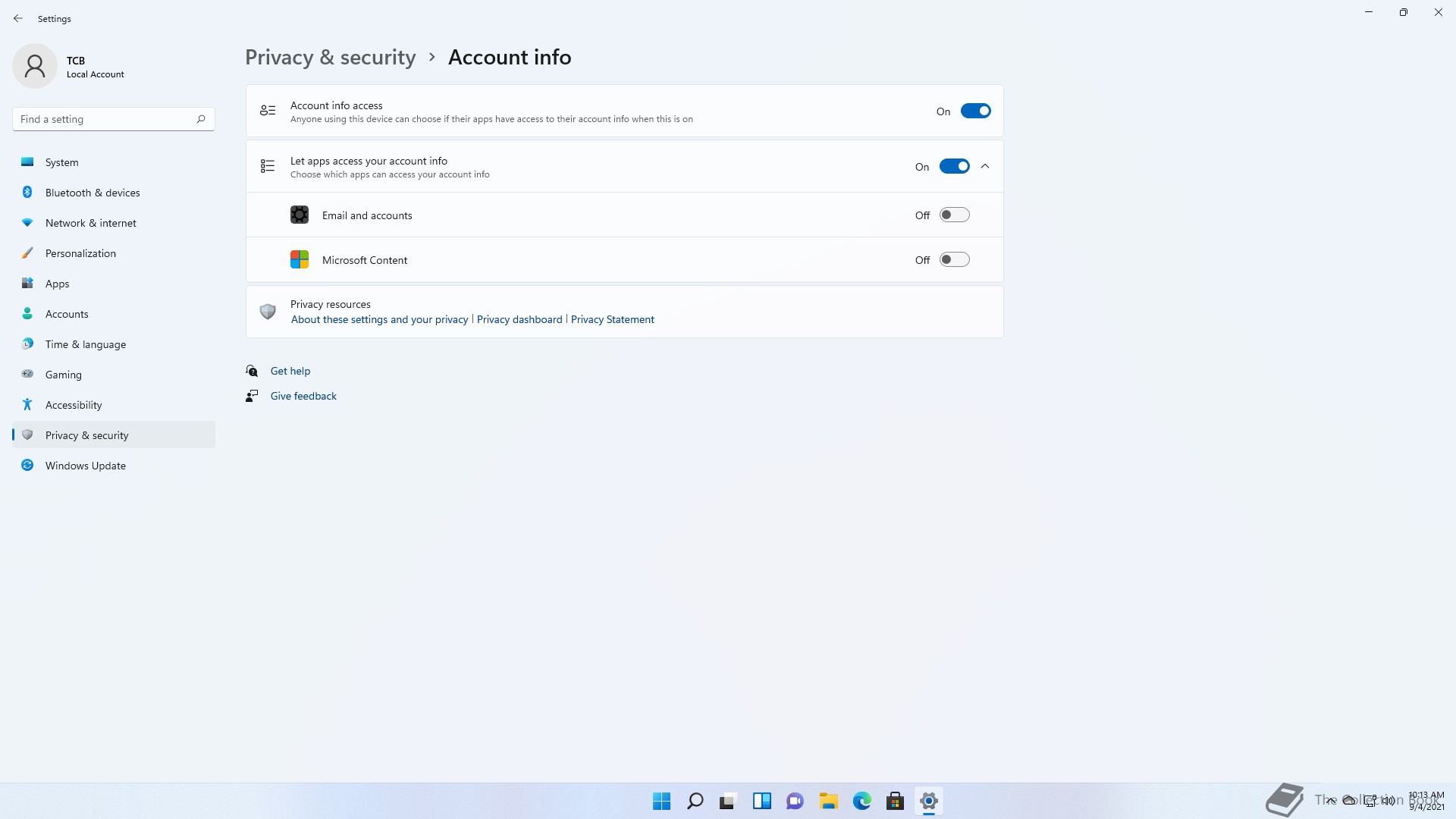The height and width of the screenshot is (819, 1456).
Task: Click the TCB user profile picture
Action: pos(35,67)
